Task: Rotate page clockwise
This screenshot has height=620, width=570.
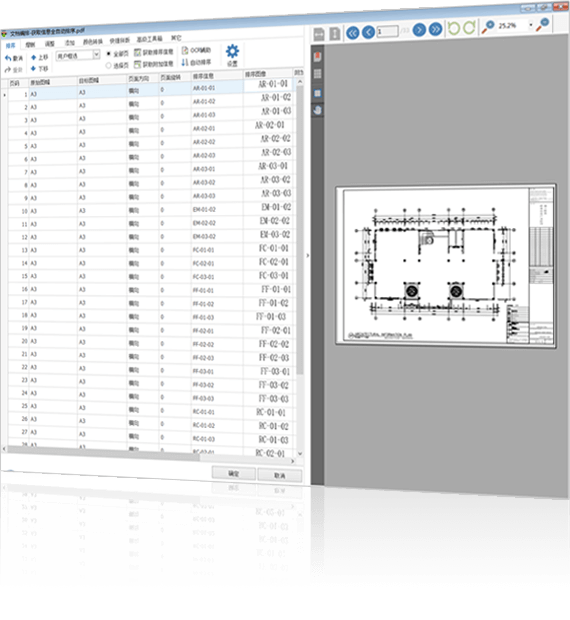Action: click(469, 28)
